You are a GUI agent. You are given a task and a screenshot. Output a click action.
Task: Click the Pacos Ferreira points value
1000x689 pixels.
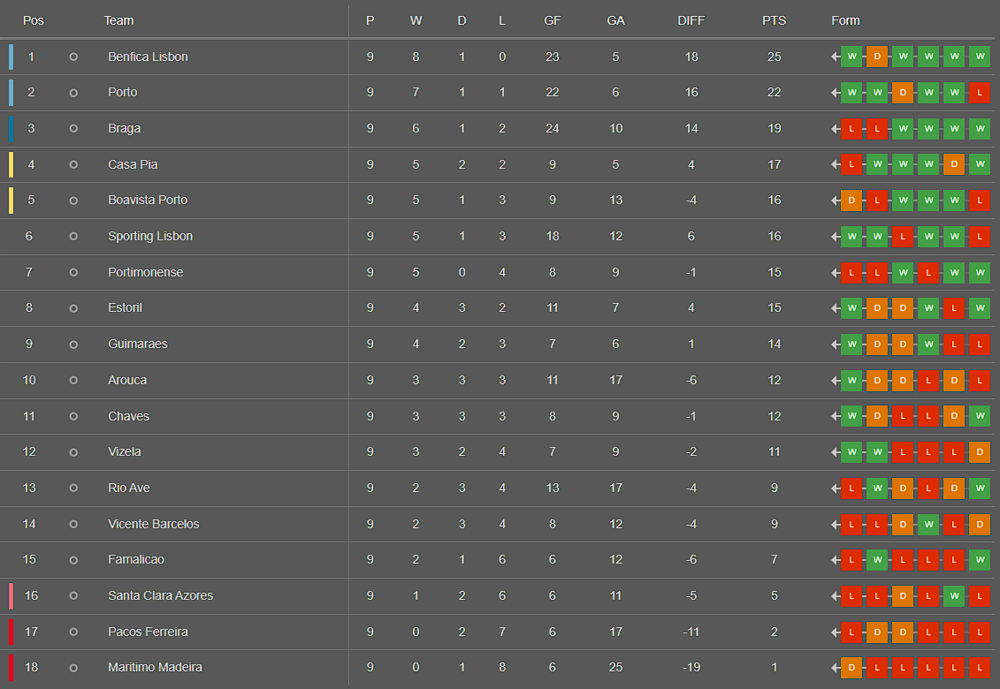(x=774, y=632)
